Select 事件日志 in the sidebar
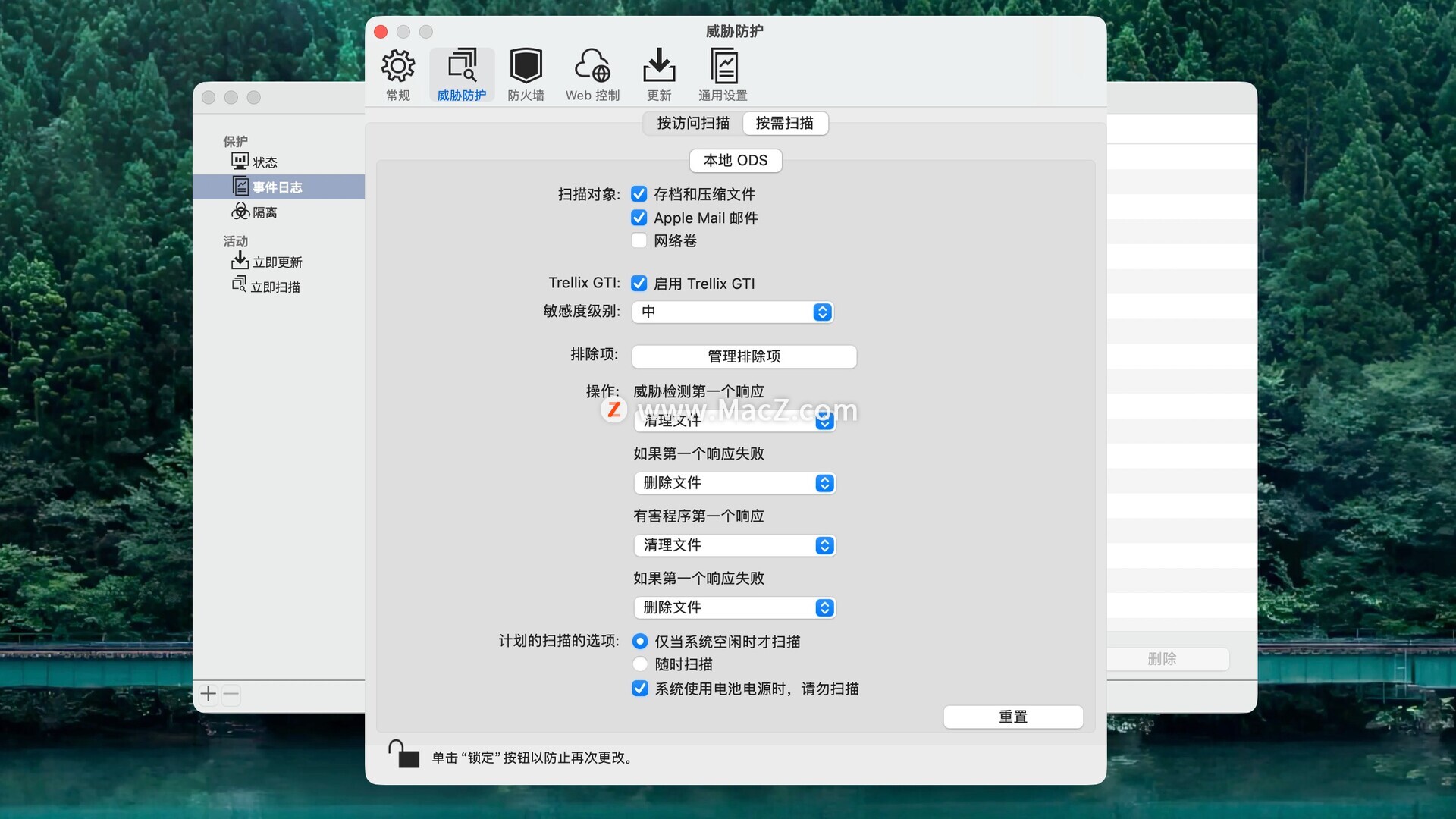This screenshot has width=1456, height=819. coord(278,187)
